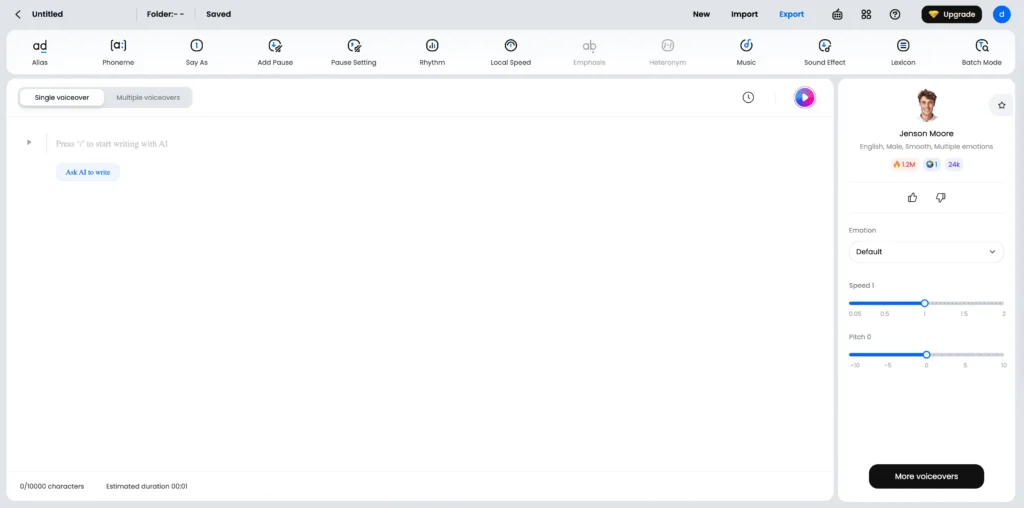1024x508 pixels.
Task: Select the Rhythm tool
Action: (x=432, y=46)
